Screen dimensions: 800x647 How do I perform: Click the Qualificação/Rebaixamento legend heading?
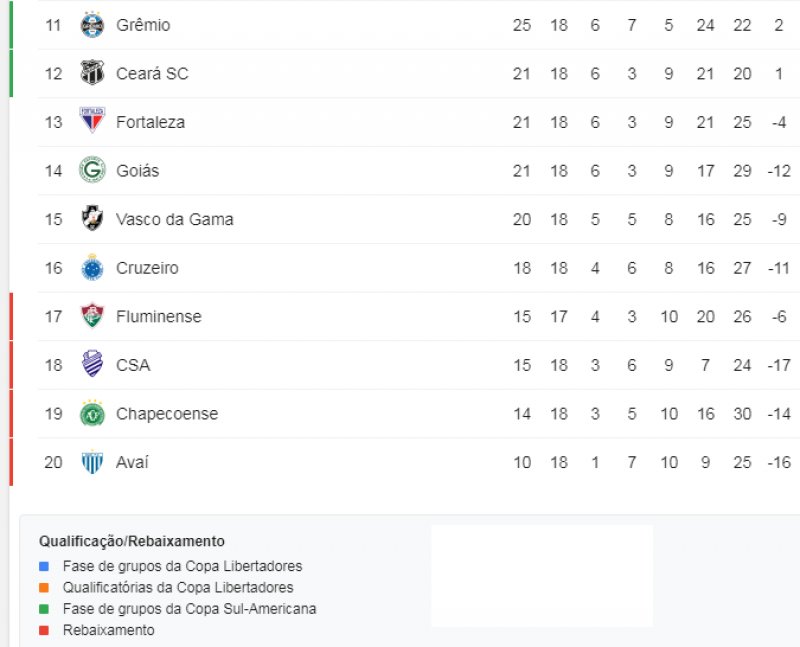coord(132,541)
